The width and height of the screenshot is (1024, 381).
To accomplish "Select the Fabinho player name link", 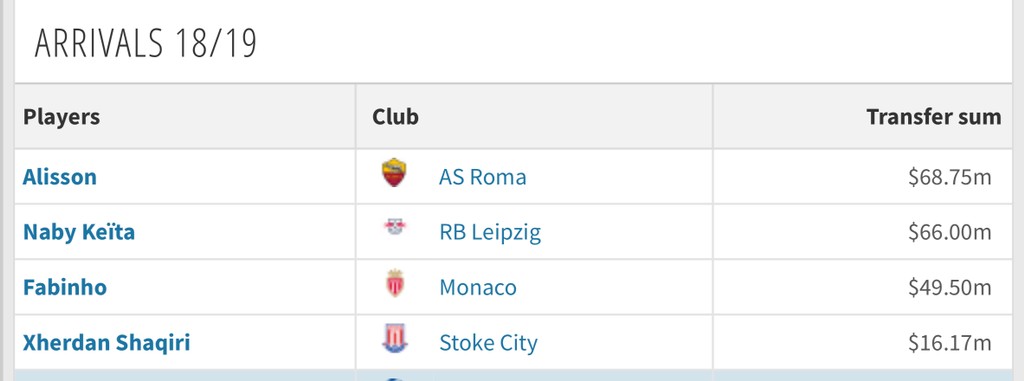I will click(x=65, y=288).
